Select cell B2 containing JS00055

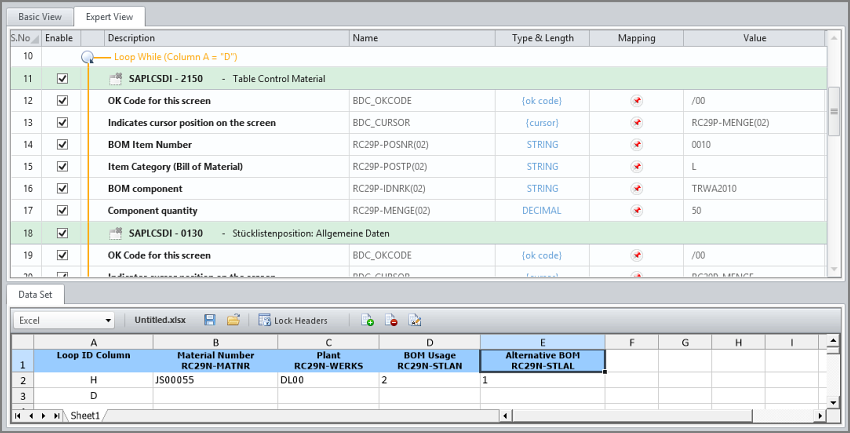(215, 380)
